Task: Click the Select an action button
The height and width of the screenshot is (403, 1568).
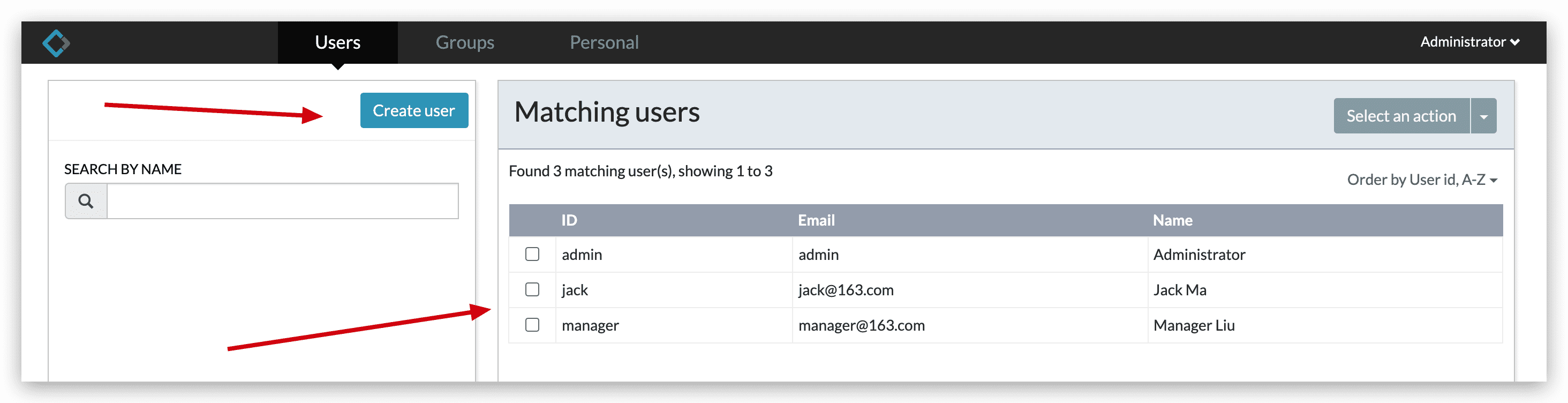Action: 1401,116
